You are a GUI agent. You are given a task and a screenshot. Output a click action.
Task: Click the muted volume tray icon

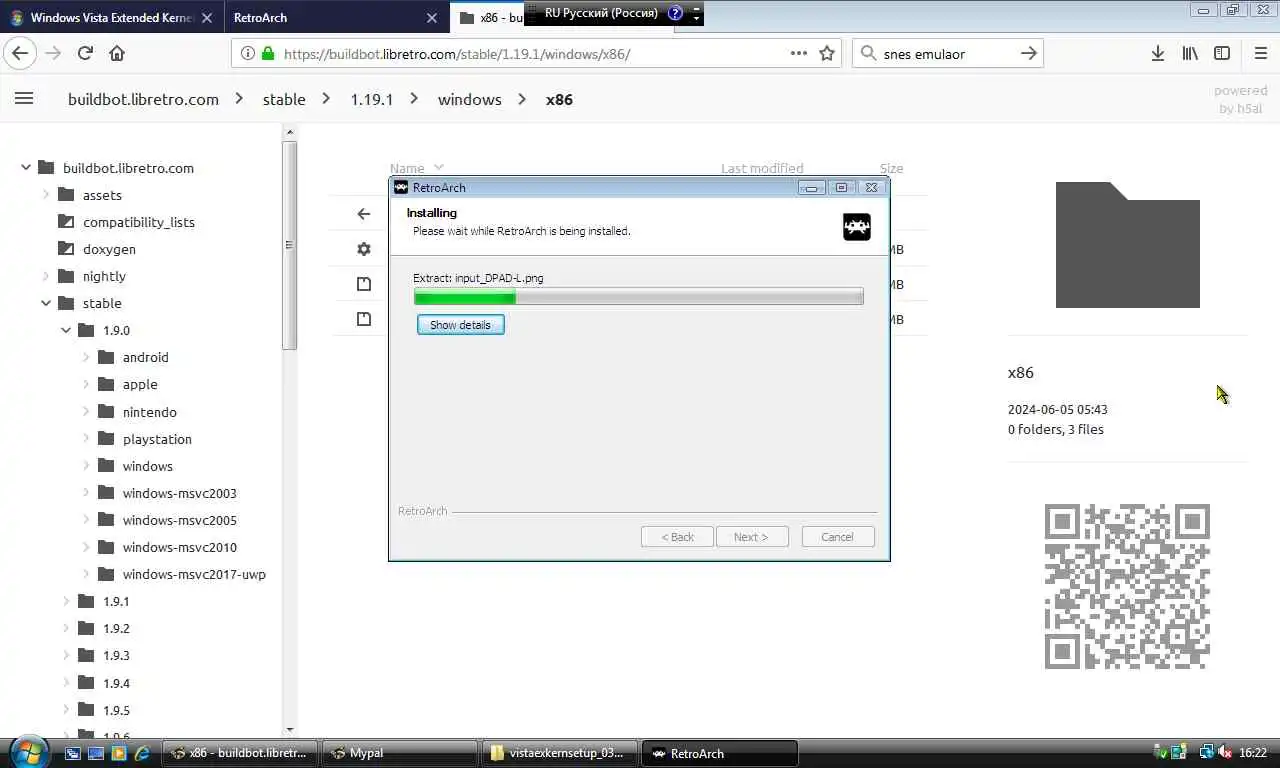(1225, 753)
